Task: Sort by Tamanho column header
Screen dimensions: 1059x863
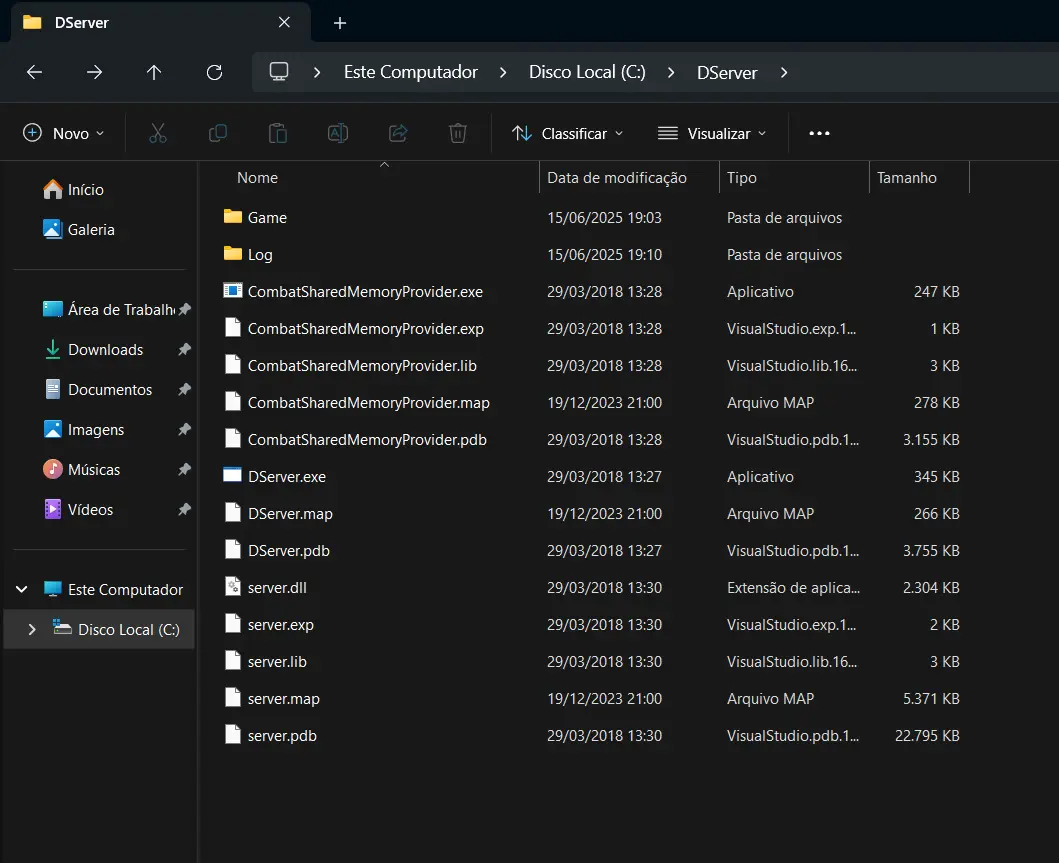Action: [906, 178]
